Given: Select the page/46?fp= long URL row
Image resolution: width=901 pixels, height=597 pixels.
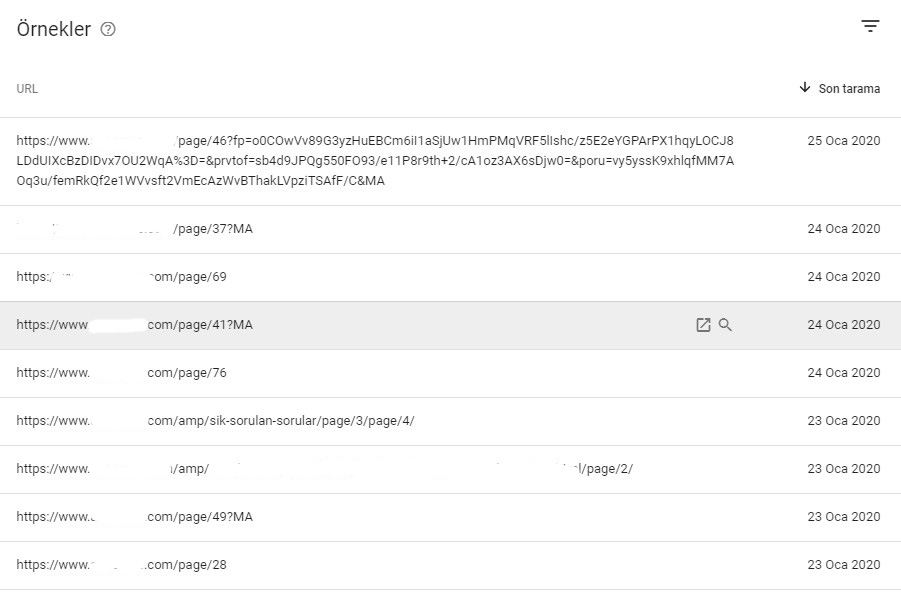Looking at the screenshot, I should coord(450,161).
